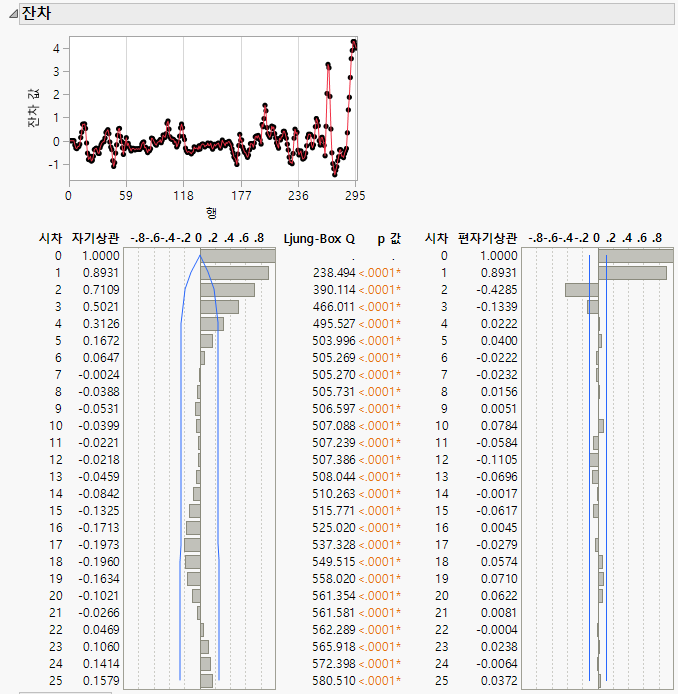
Task: Select the p 값 column header
Action: (x=389, y=239)
